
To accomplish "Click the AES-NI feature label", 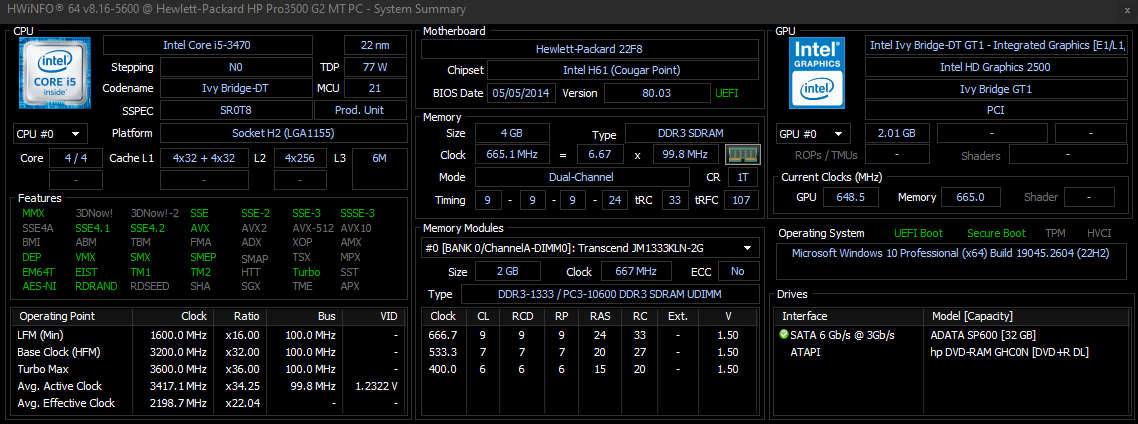I will (x=38, y=286).
